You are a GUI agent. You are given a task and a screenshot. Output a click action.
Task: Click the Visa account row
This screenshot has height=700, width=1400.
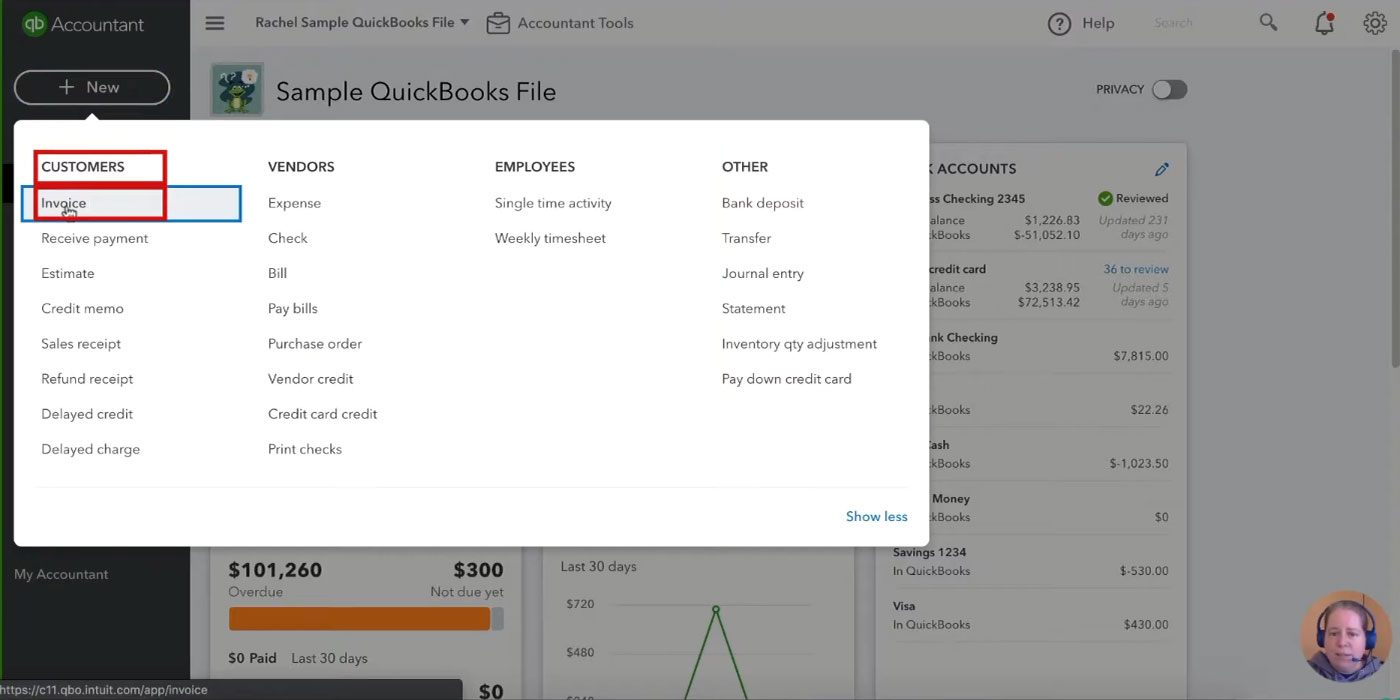1030,615
